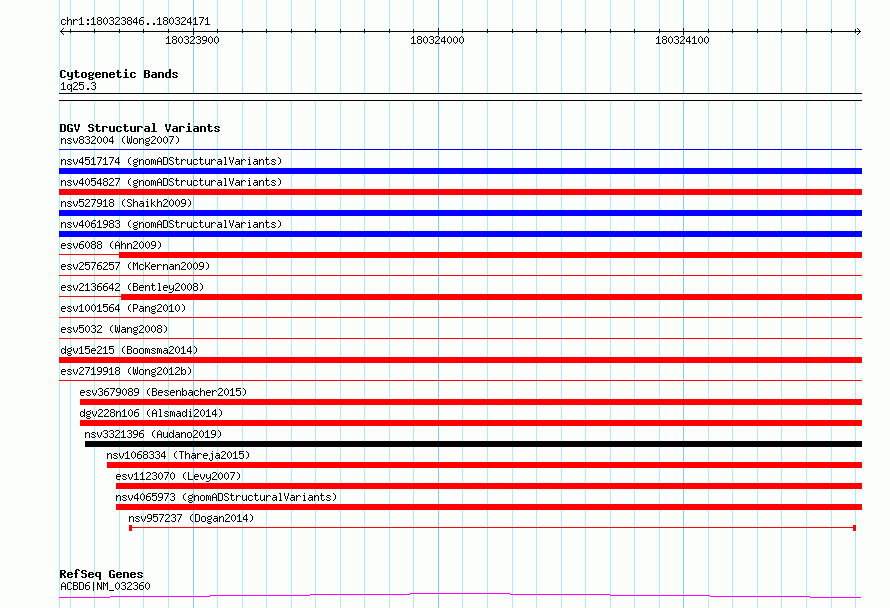Viewport: 890px width, 608px height.
Task: Select variant nsv832004 (Wong2007)
Action: pyautogui.click(x=120, y=140)
